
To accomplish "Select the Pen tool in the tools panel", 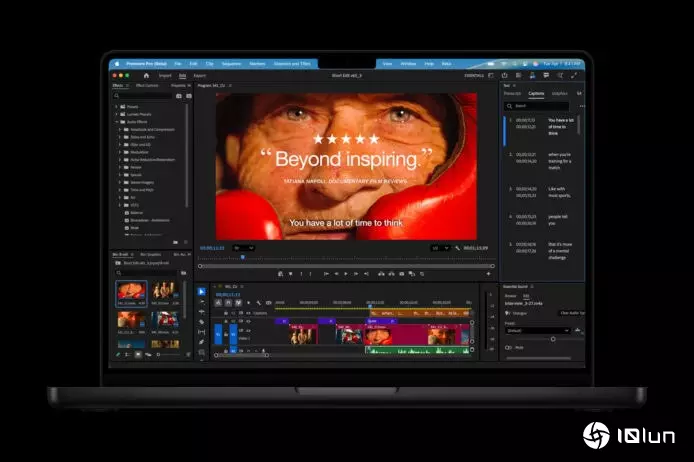I will [201, 341].
